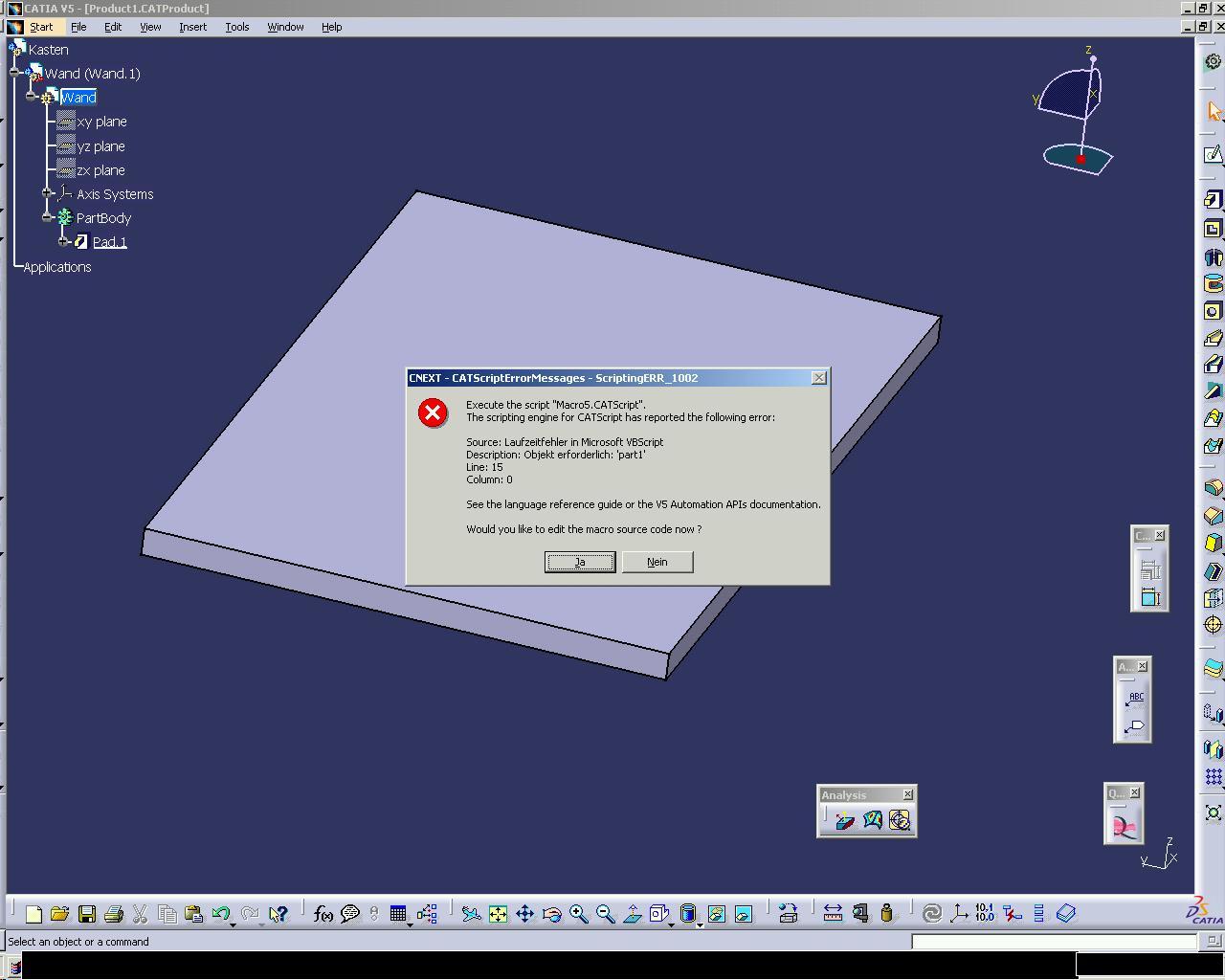Screen dimensions: 1225x980
Task: Open the view mode cylinder dropdown
Action: click(700, 924)
